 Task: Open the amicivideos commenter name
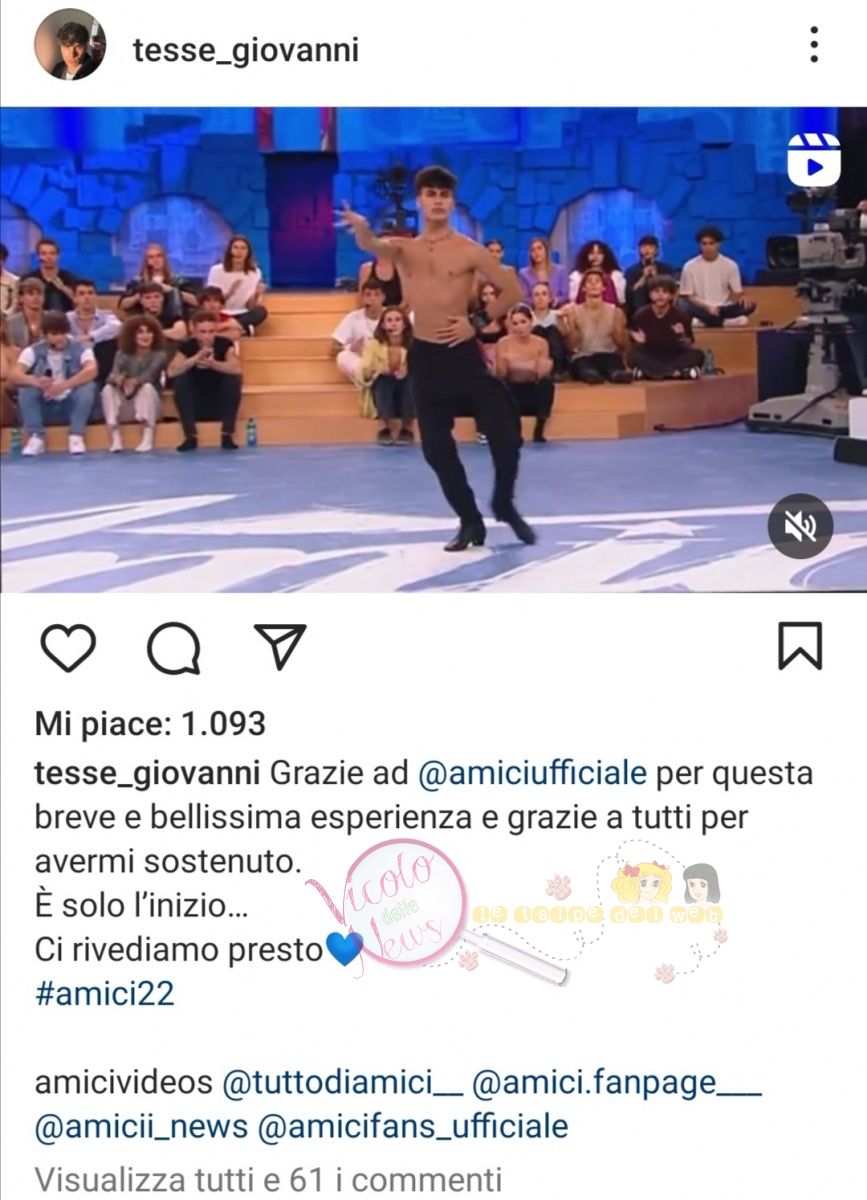pos(123,1082)
